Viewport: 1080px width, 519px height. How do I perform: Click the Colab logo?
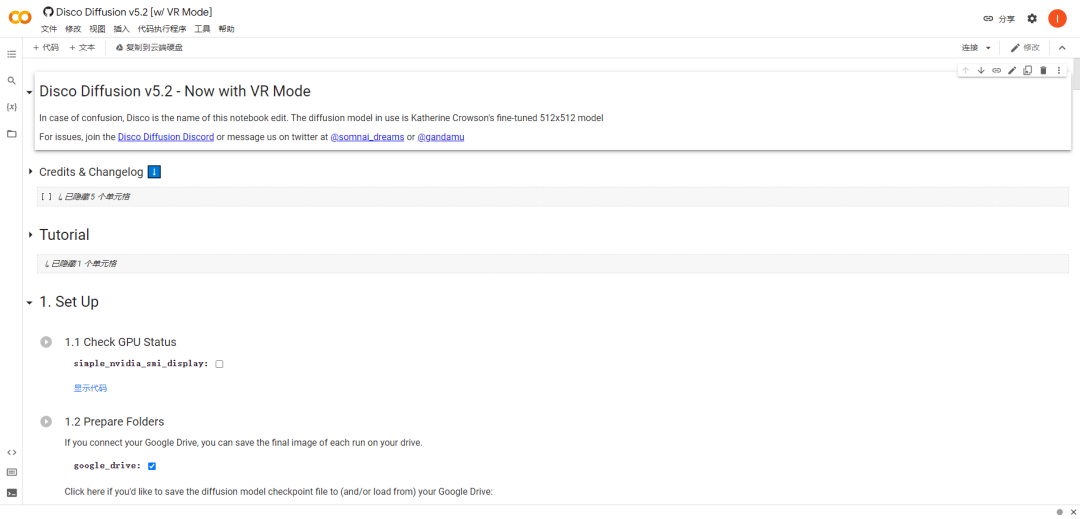pyautogui.click(x=20, y=17)
